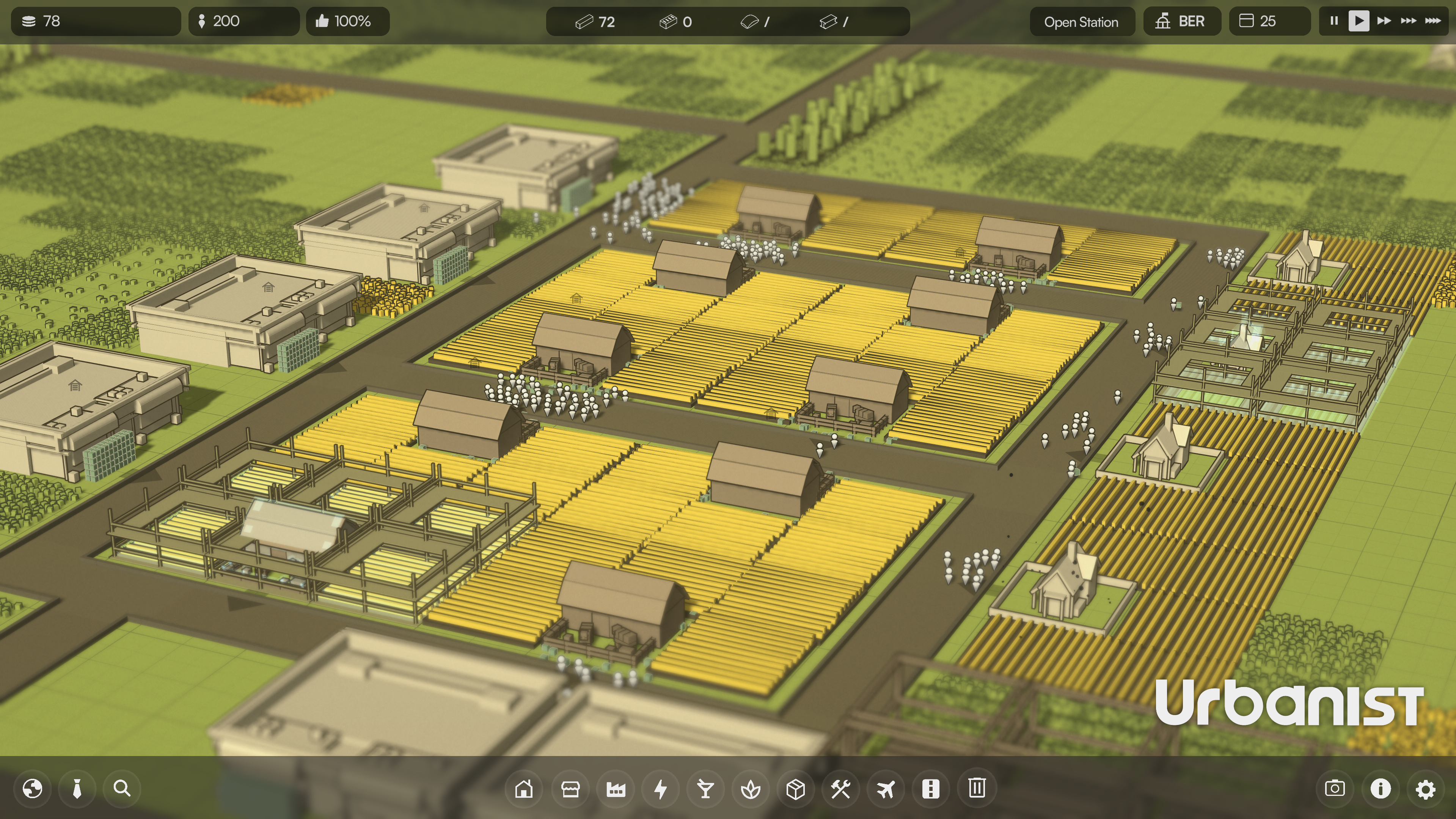
Task: Open the storage box build category
Action: click(796, 789)
